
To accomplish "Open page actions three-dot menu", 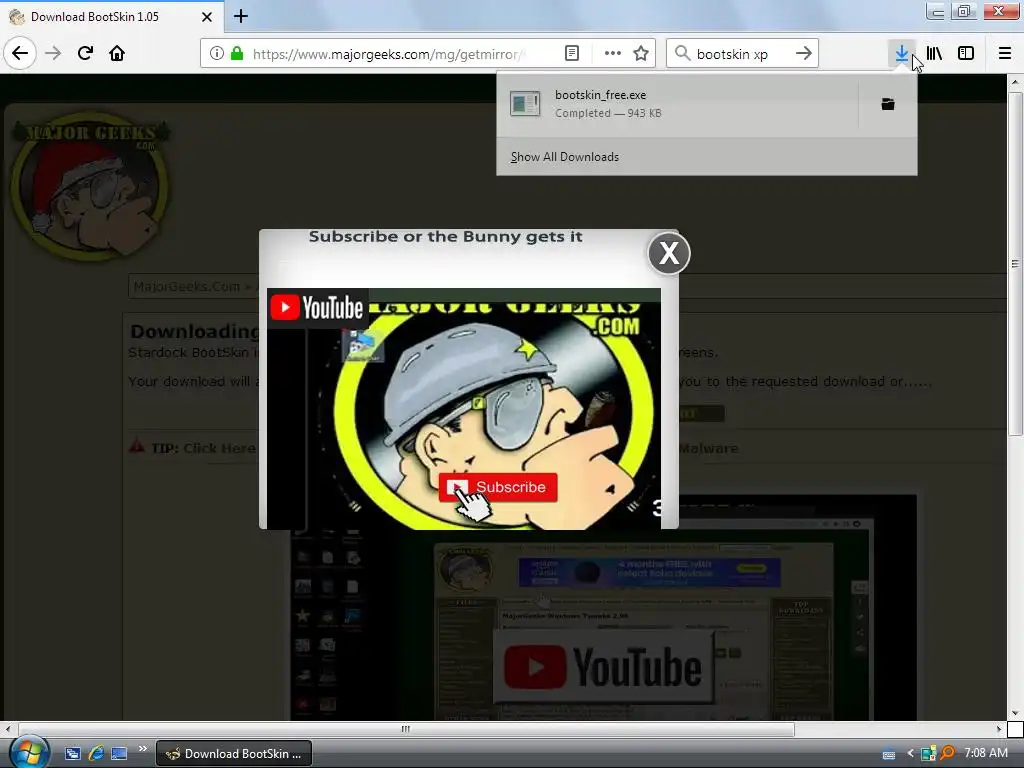I will [613, 54].
